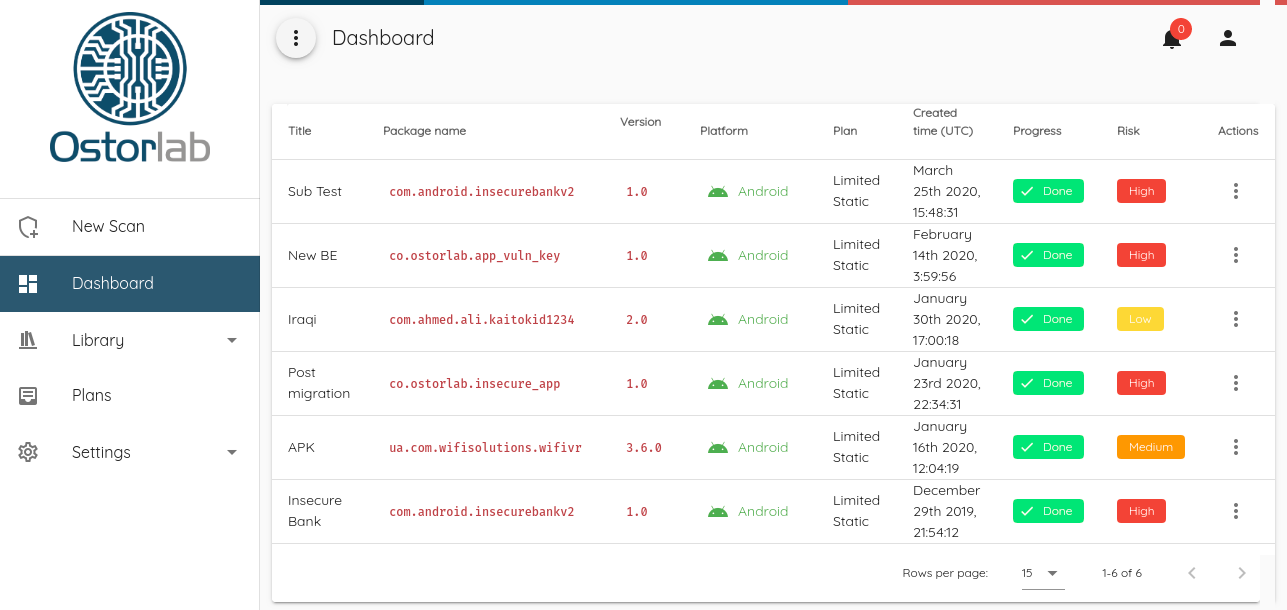This screenshot has height=610, width=1287.
Task: Click the Insecure Bank scan title
Action: click(315, 511)
